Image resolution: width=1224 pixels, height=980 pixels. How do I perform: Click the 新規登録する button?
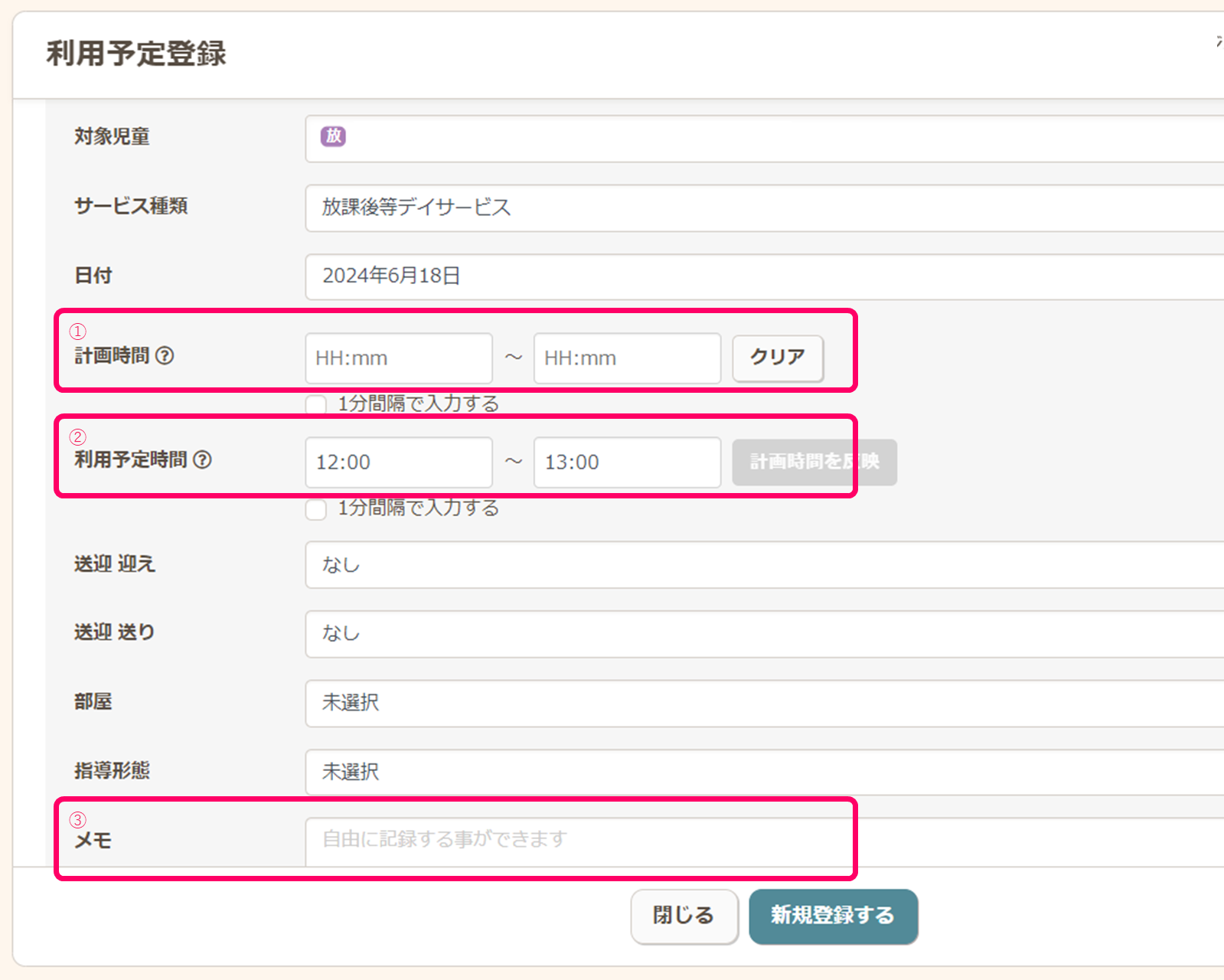833,916
